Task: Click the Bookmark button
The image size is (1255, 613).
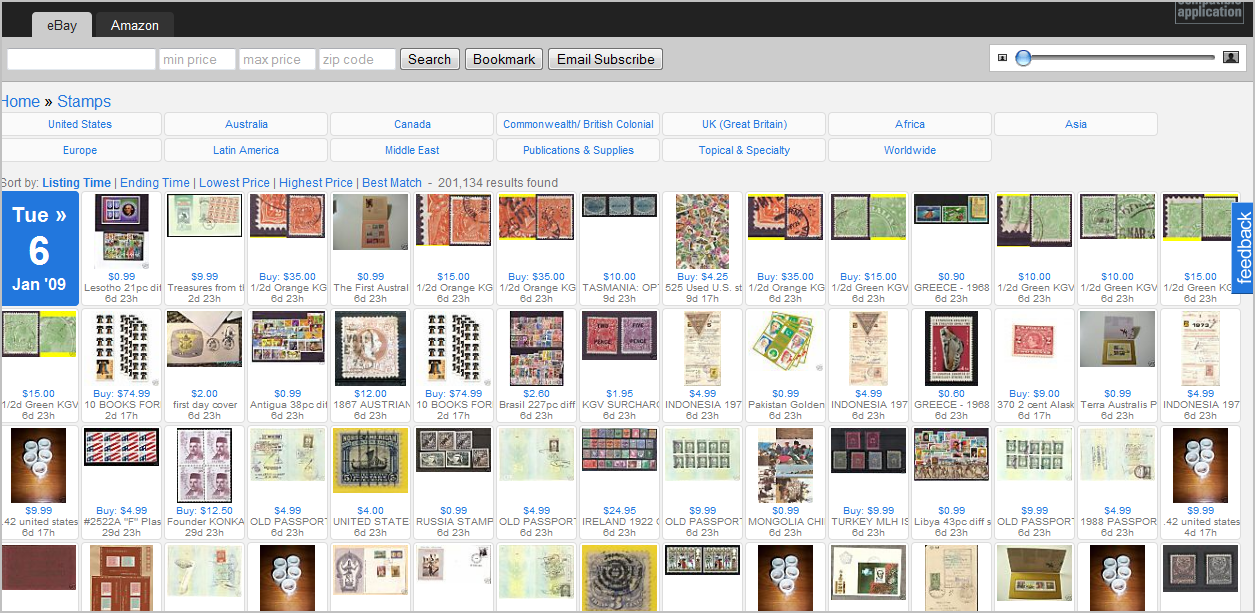Action: 504,59
